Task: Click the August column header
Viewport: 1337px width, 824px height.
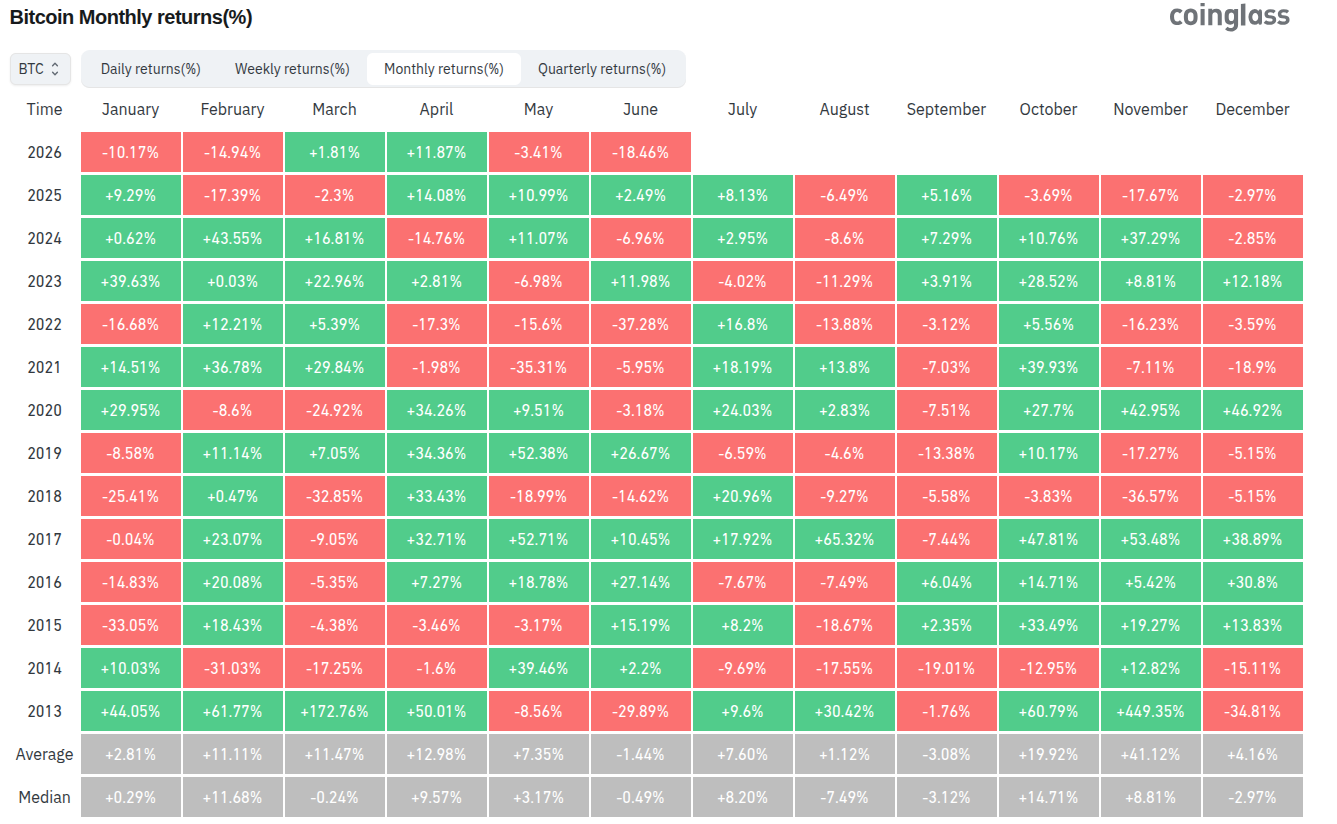Action: click(x=844, y=109)
